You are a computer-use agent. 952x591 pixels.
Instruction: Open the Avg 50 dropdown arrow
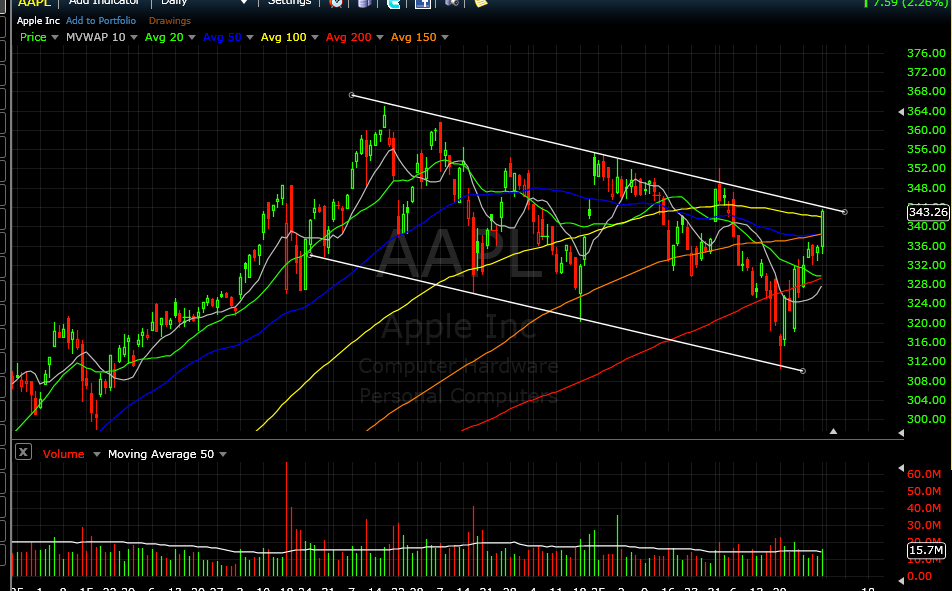[250, 38]
